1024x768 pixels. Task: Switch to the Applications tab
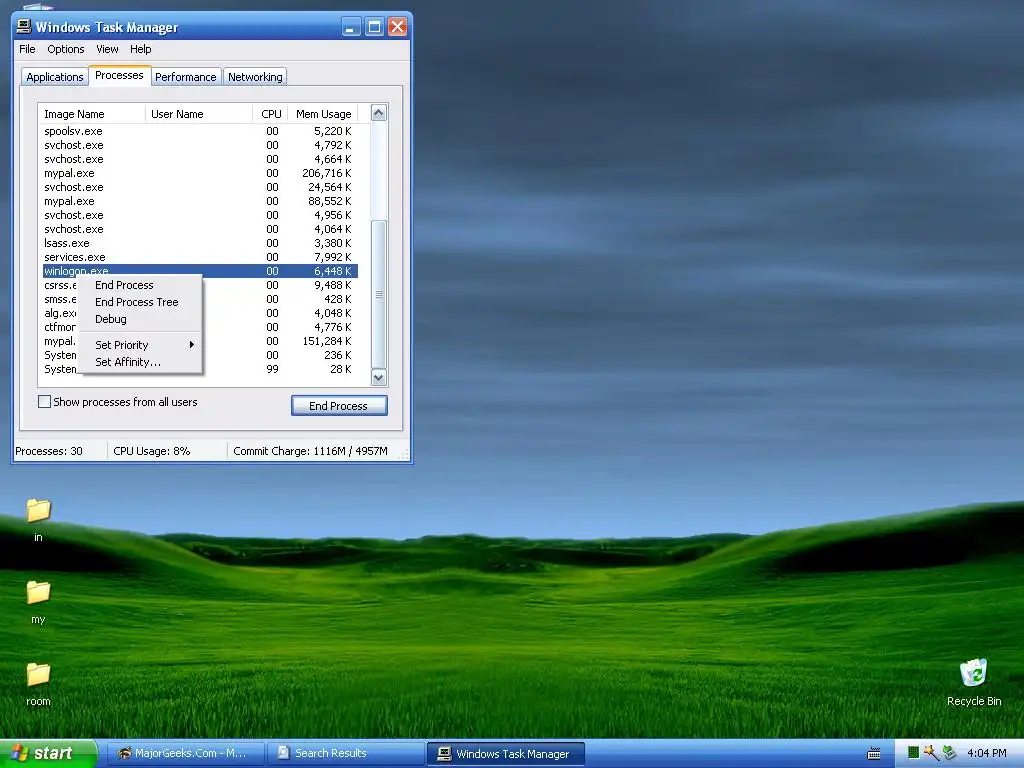click(55, 77)
